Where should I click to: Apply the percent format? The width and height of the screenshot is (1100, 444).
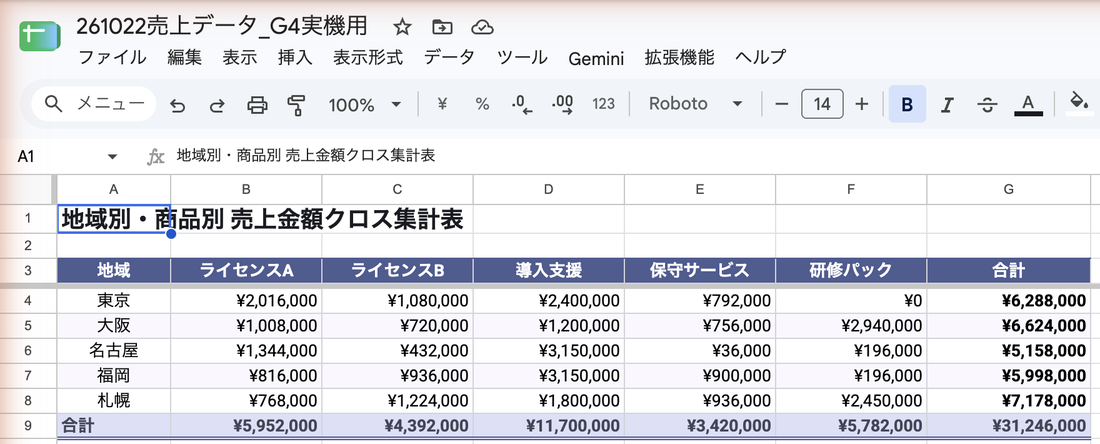482,105
